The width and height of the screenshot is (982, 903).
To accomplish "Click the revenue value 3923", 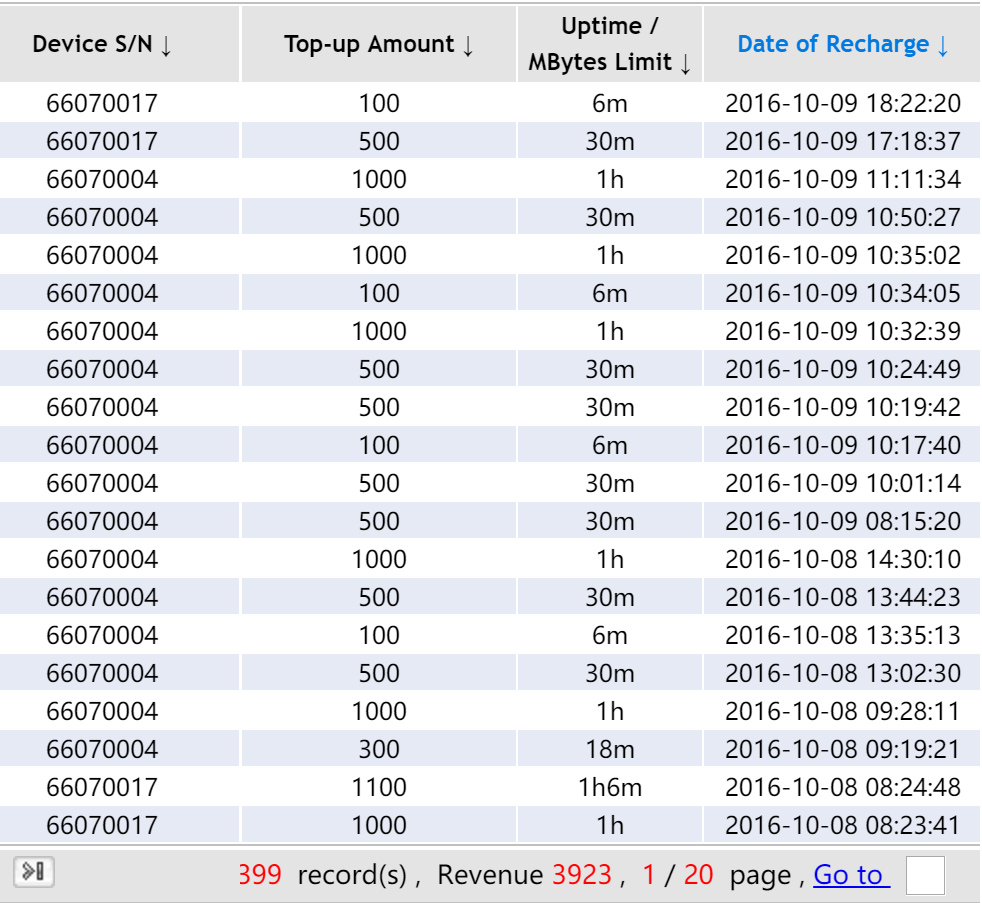I will (582, 874).
